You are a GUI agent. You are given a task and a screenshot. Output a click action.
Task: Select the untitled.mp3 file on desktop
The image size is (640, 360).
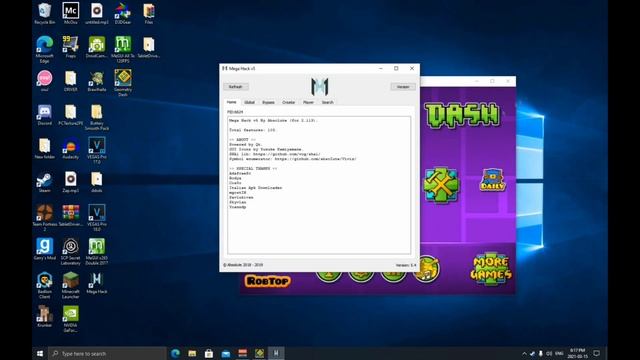point(97,14)
